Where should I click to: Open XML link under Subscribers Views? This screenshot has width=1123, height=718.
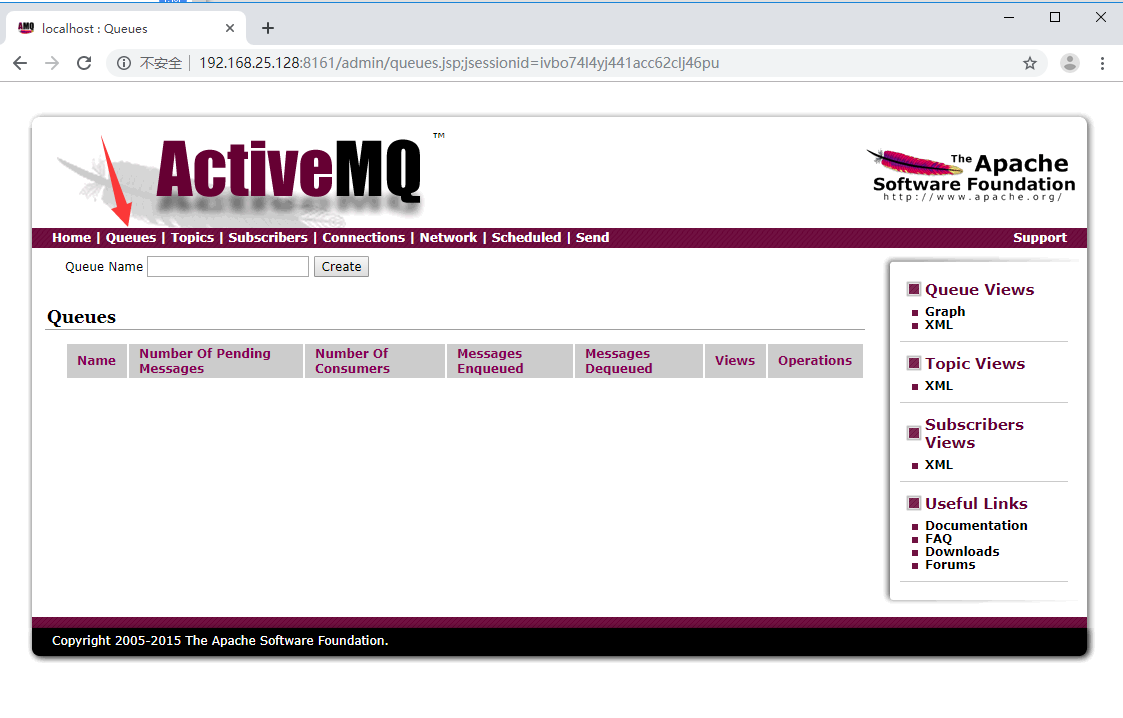click(939, 465)
